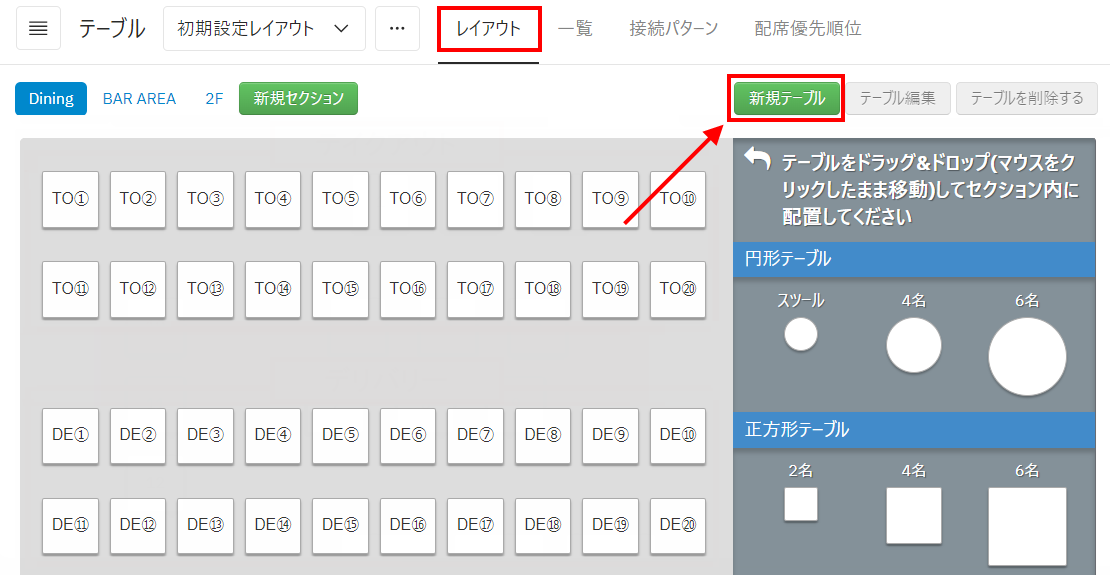Click the 円形テーブル header
The image size is (1110, 575).
(915, 259)
